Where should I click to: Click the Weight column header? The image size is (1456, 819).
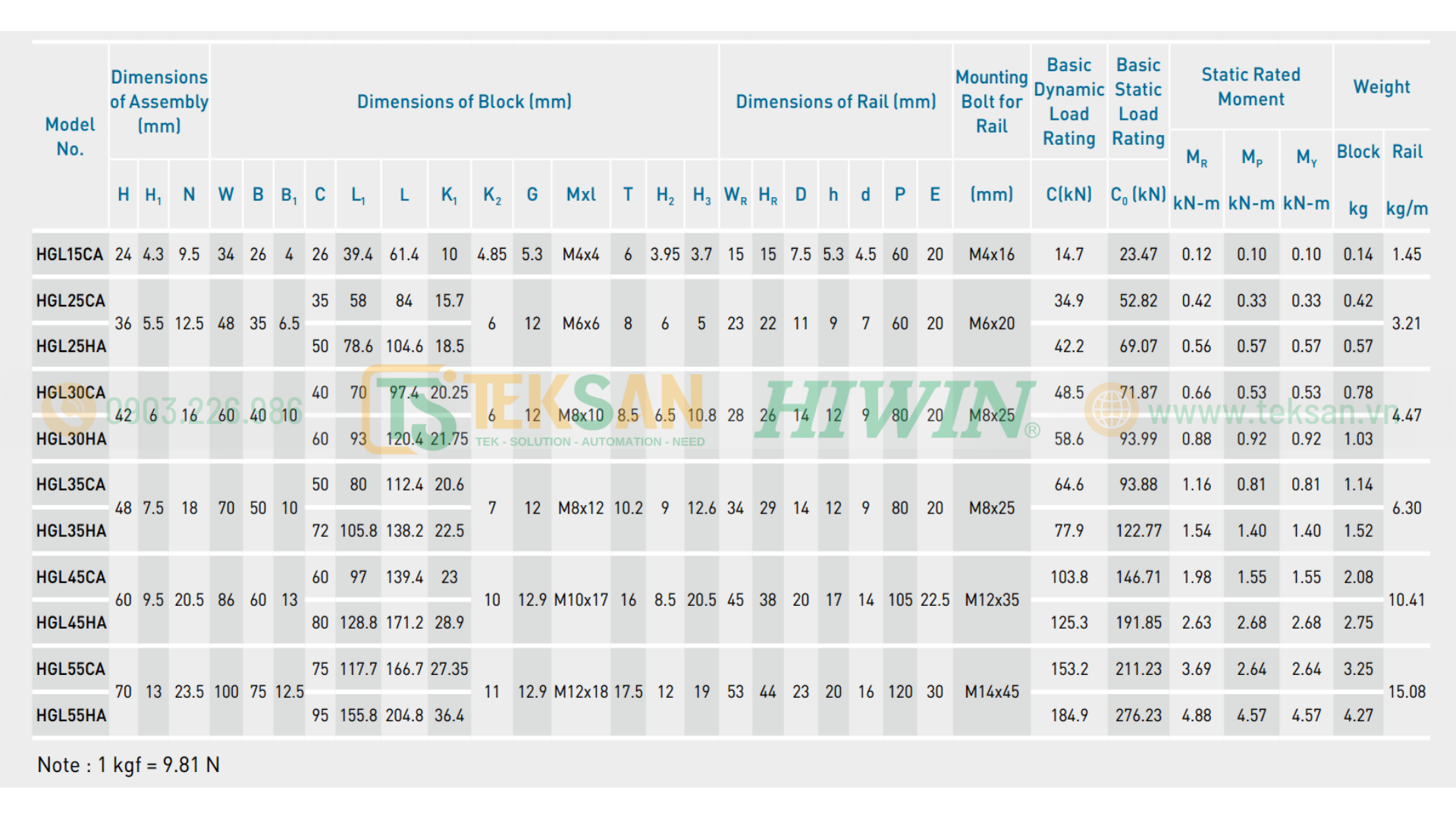(x=1382, y=87)
